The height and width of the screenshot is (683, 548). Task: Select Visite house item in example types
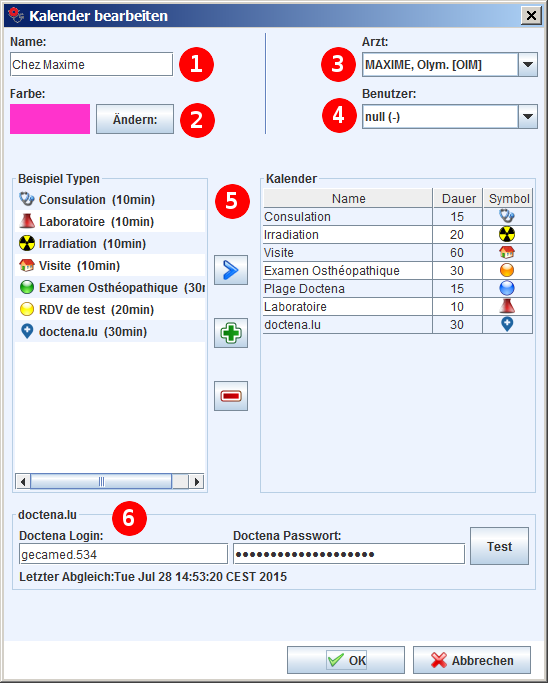pos(110,266)
